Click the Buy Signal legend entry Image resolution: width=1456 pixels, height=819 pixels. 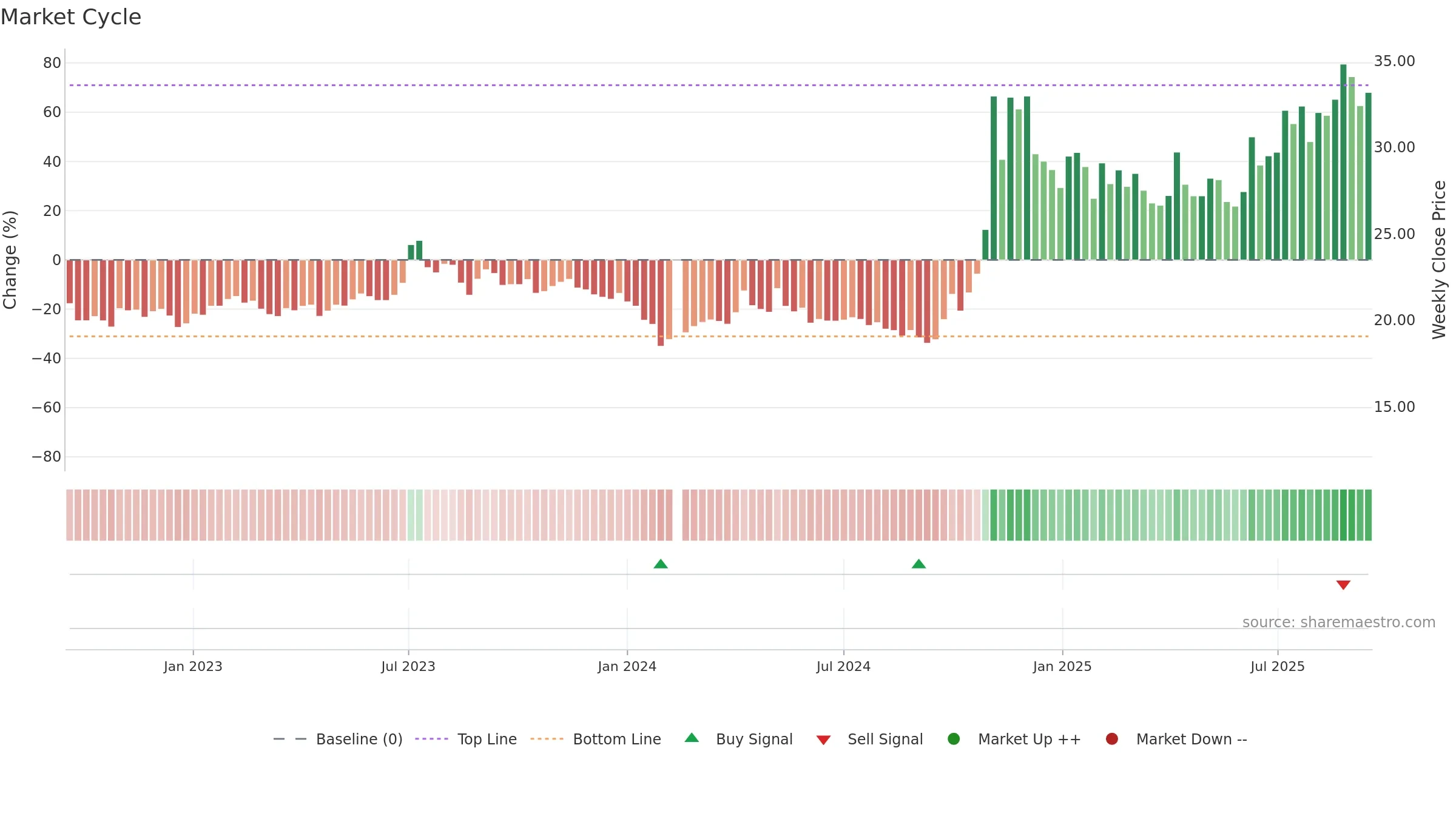pyautogui.click(x=738, y=739)
